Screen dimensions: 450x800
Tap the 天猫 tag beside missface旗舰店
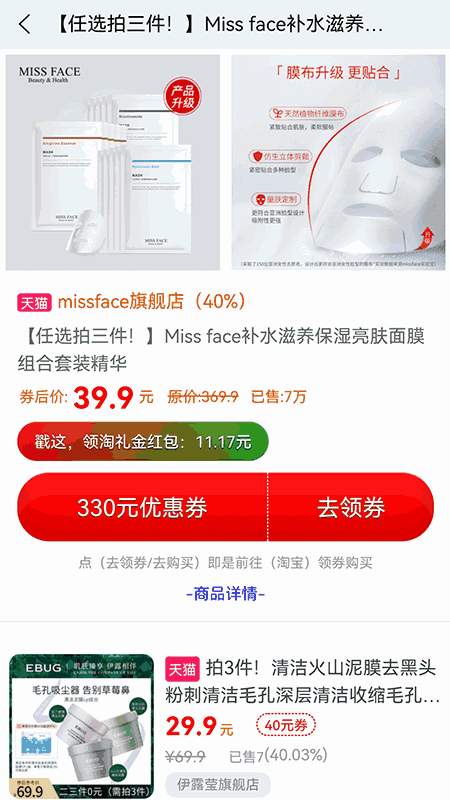[35, 303]
